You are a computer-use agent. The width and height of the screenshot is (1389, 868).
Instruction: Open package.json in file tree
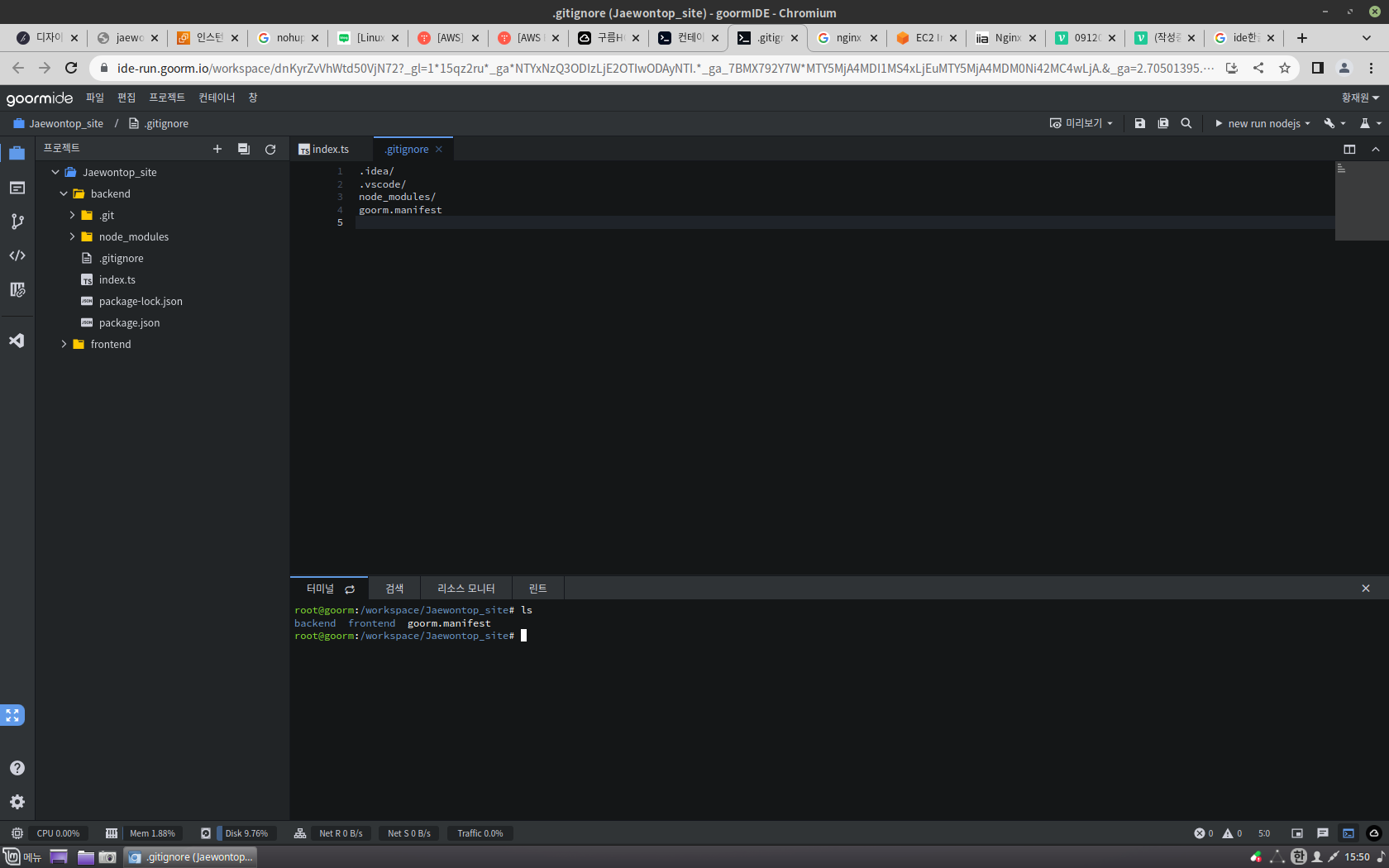[x=129, y=322]
